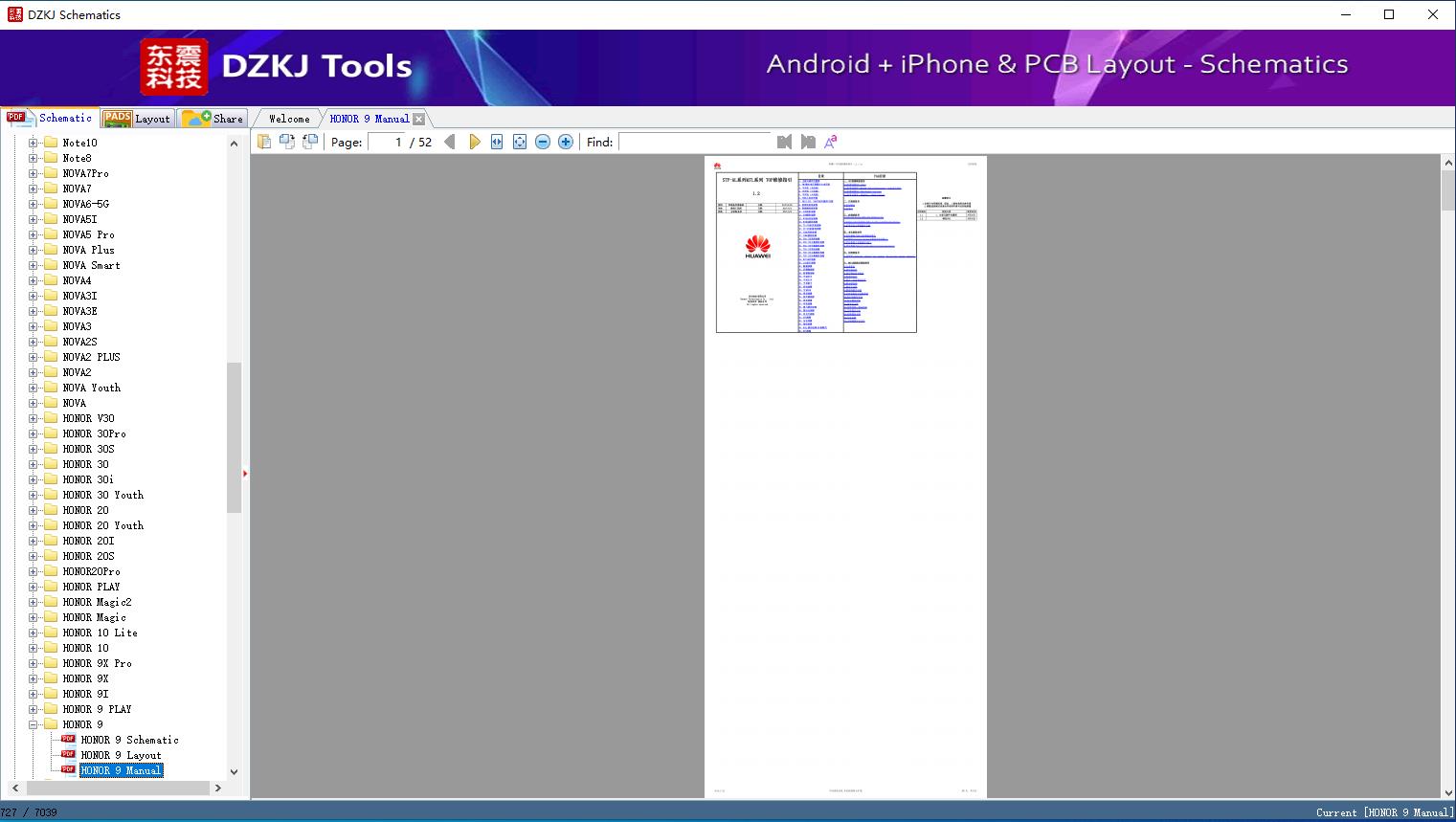This screenshot has height=822, width=1456.
Task: Click the HONOR 9 Schematic PDF icon
Action: click(68, 740)
